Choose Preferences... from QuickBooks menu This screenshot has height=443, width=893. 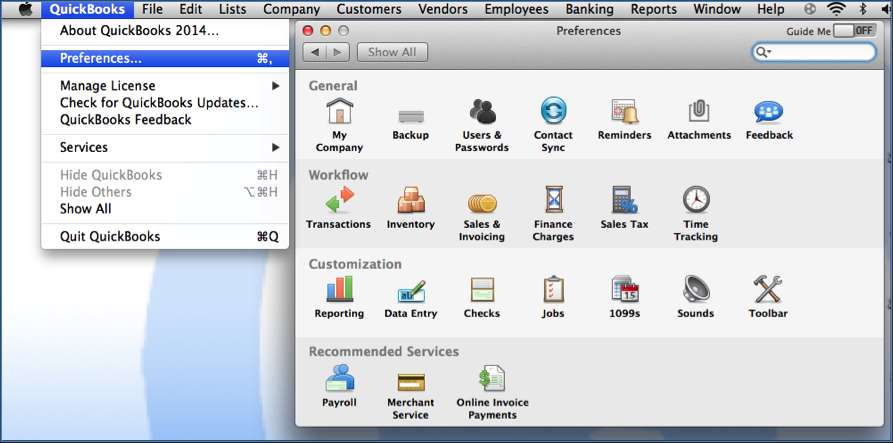165,58
